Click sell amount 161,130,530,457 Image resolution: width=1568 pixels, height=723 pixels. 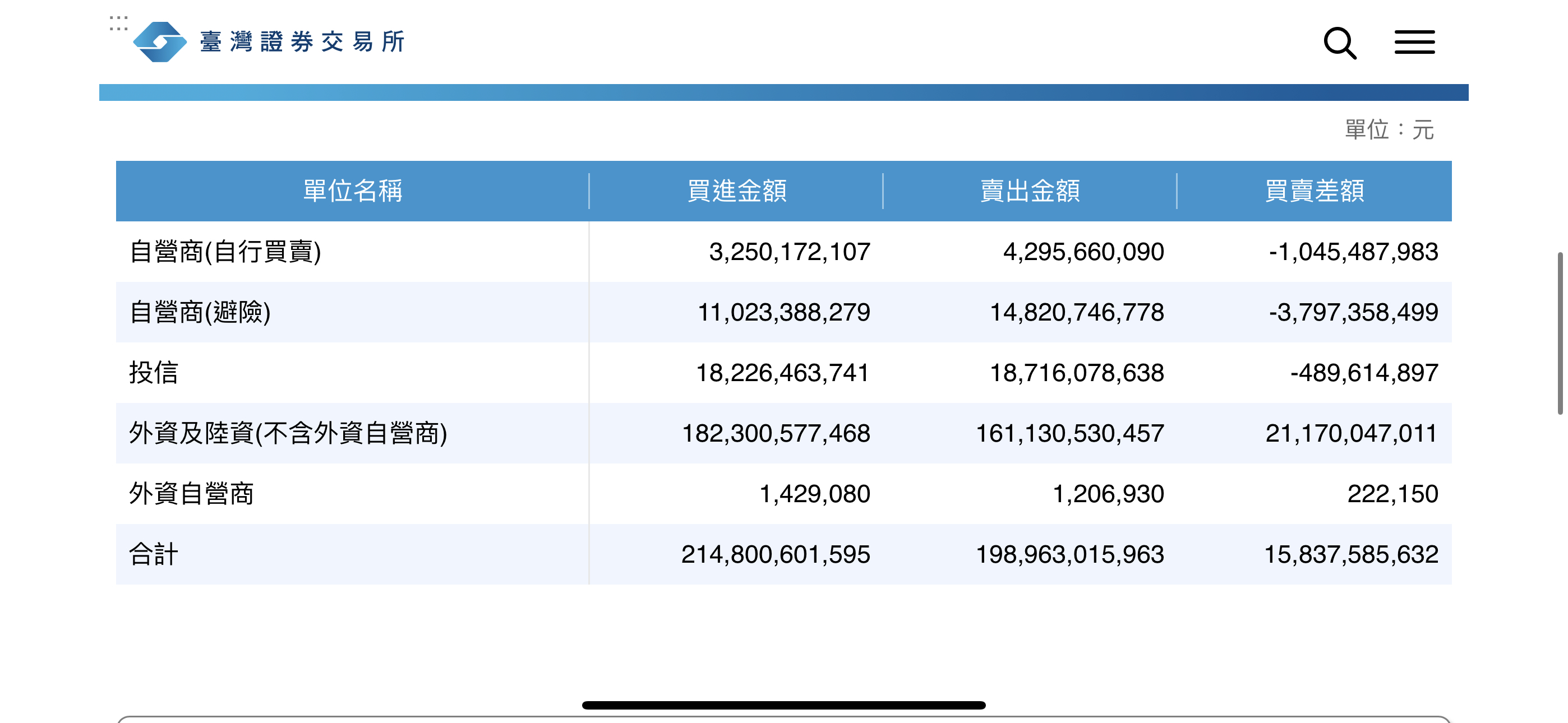click(1070, 433)
